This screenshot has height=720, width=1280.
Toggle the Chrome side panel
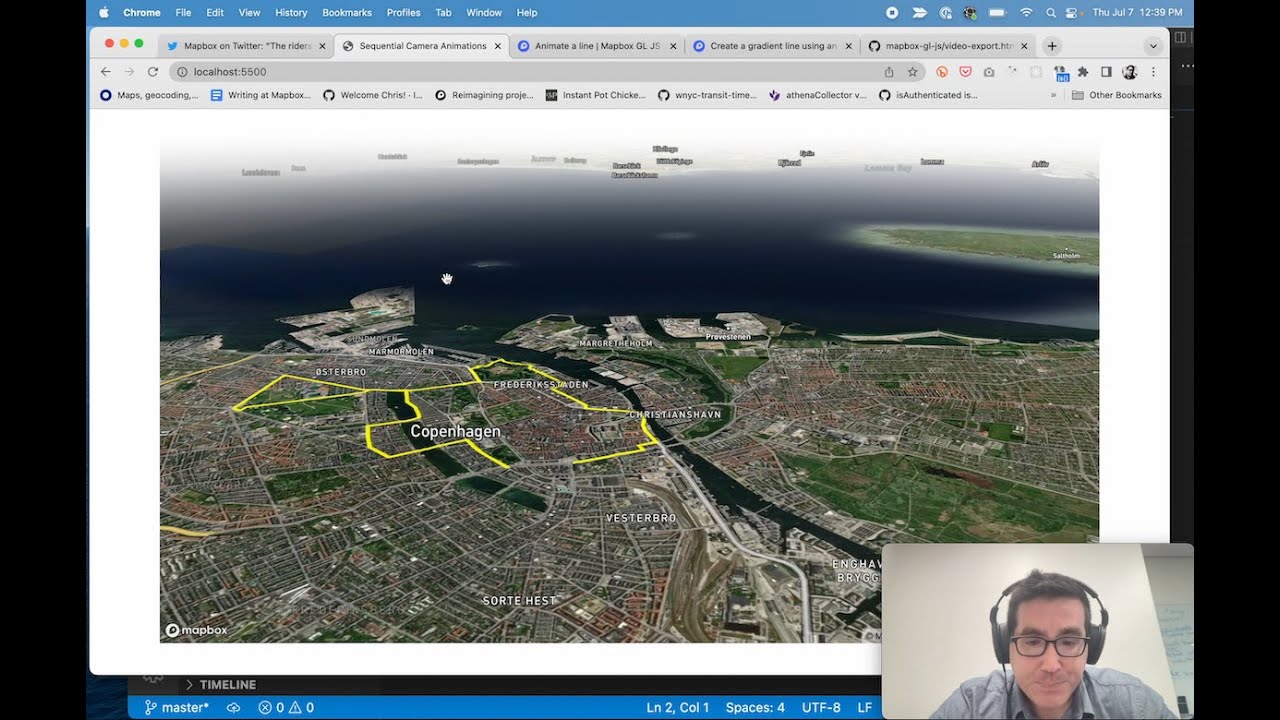[x=1106, y=72]
